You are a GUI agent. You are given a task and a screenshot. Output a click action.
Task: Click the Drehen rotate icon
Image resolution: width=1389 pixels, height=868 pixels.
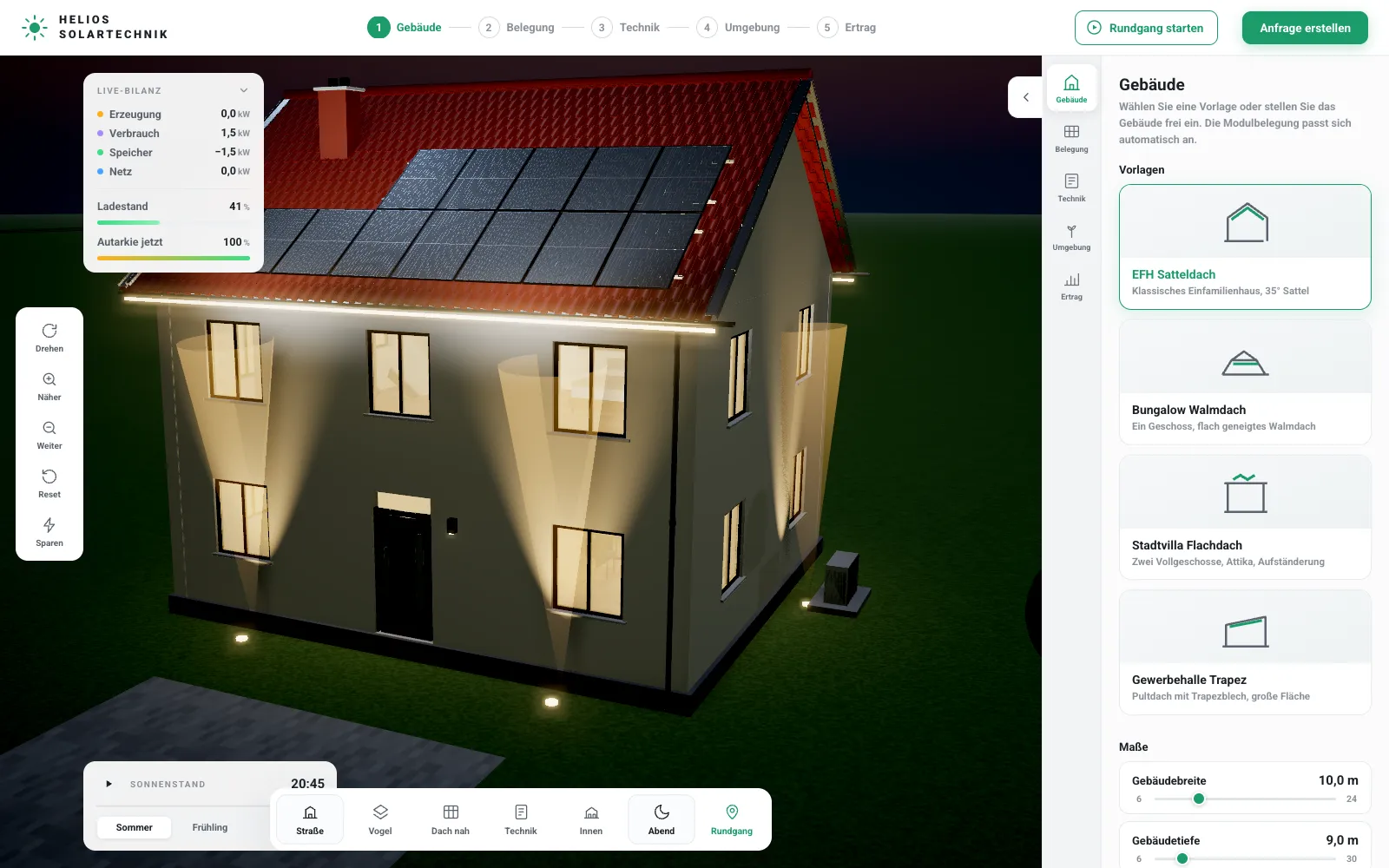(x=49, y=337)
